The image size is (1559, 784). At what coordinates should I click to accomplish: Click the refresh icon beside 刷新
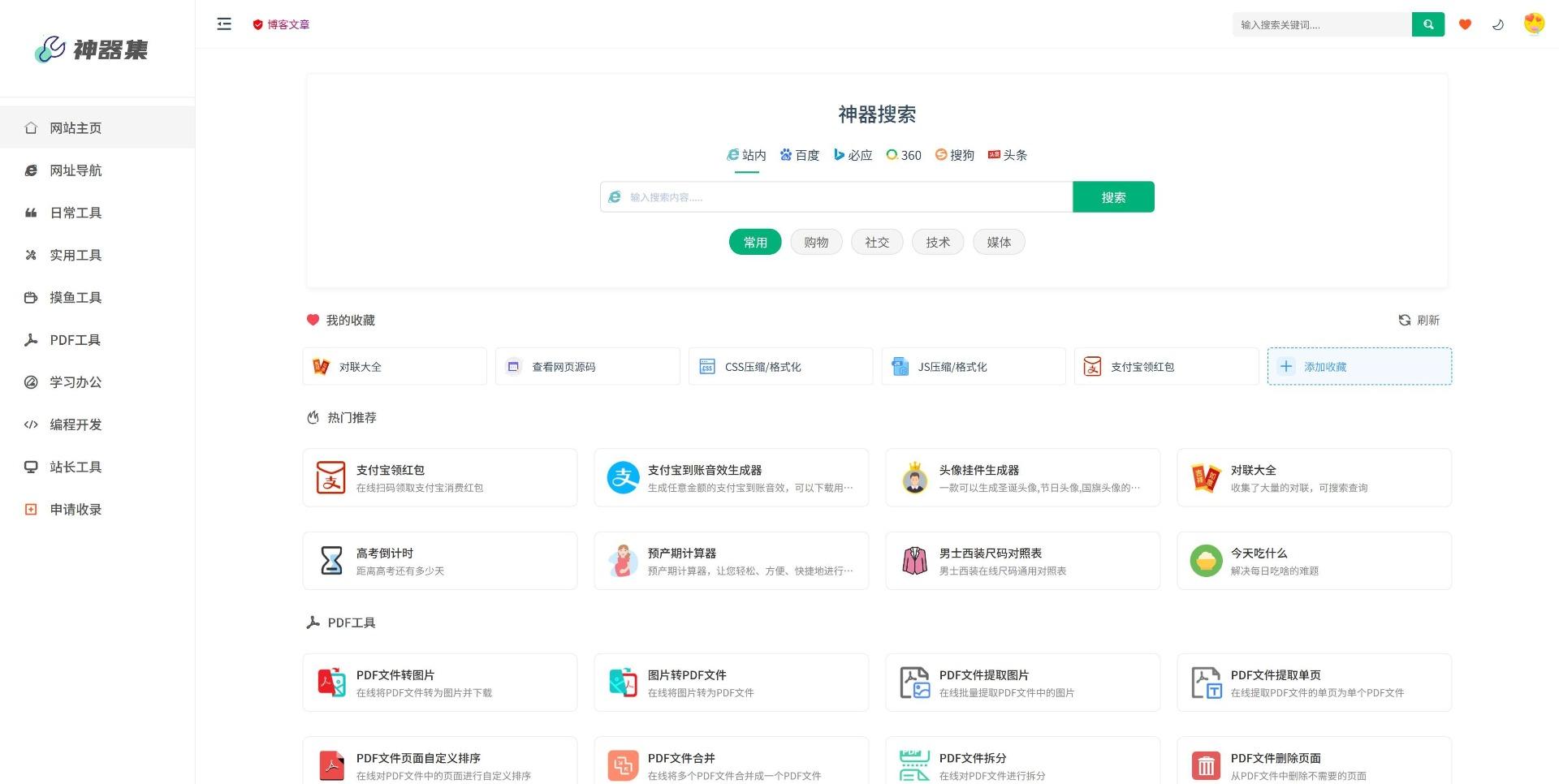pos(1404,321)
